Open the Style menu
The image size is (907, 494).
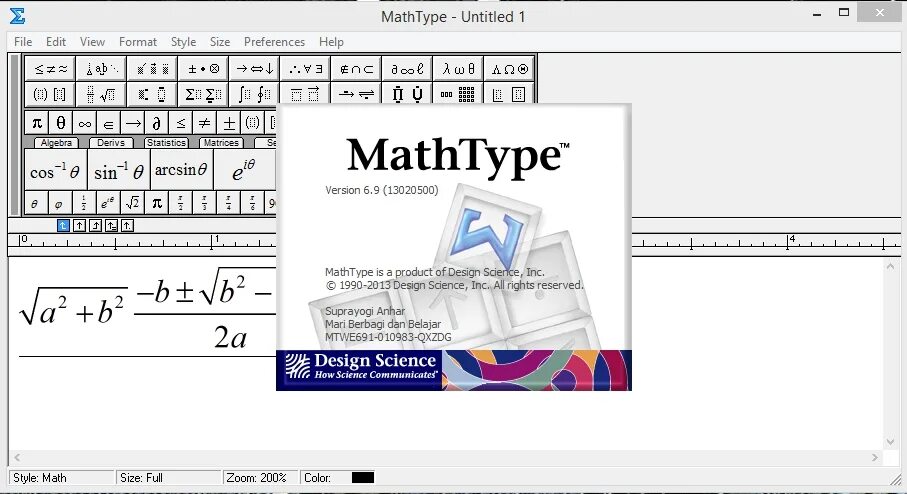(183, 42)
